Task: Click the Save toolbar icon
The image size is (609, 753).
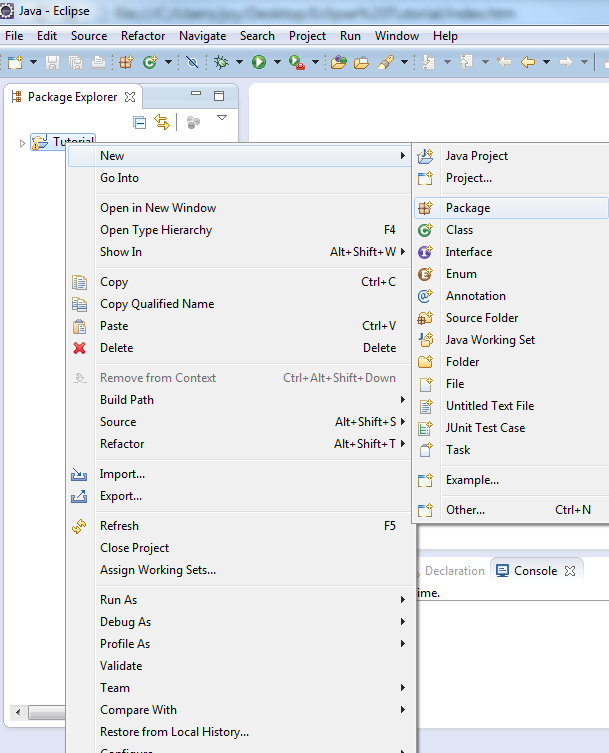Action: click(x=52, y=62)
